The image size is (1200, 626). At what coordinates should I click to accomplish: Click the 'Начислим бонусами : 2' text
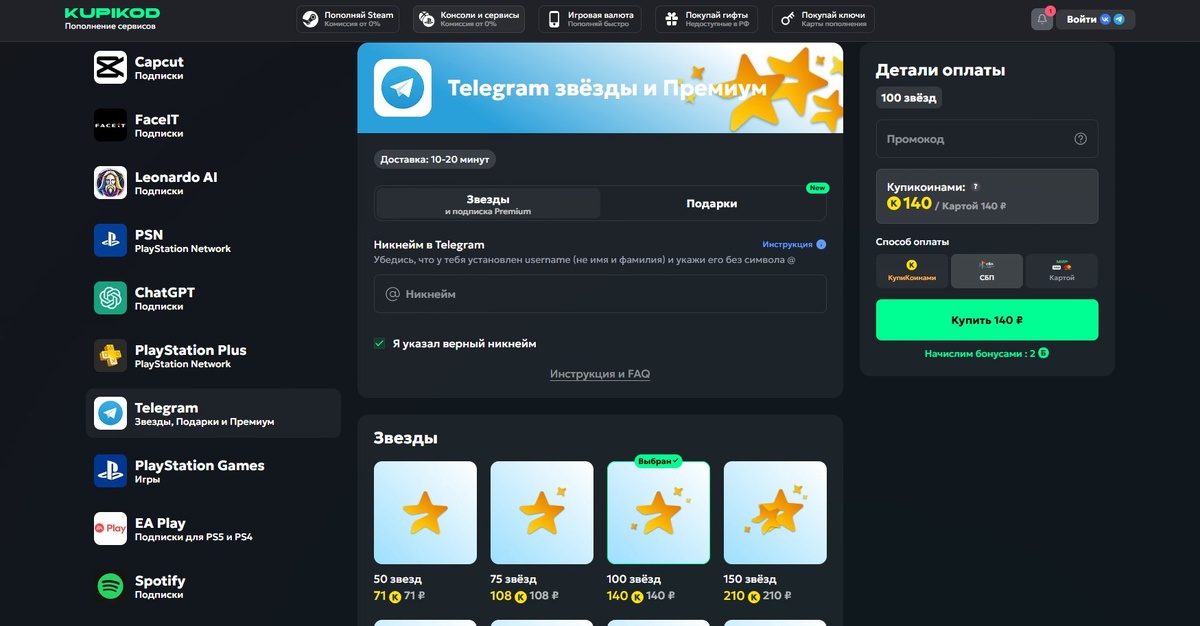point(987,354)
